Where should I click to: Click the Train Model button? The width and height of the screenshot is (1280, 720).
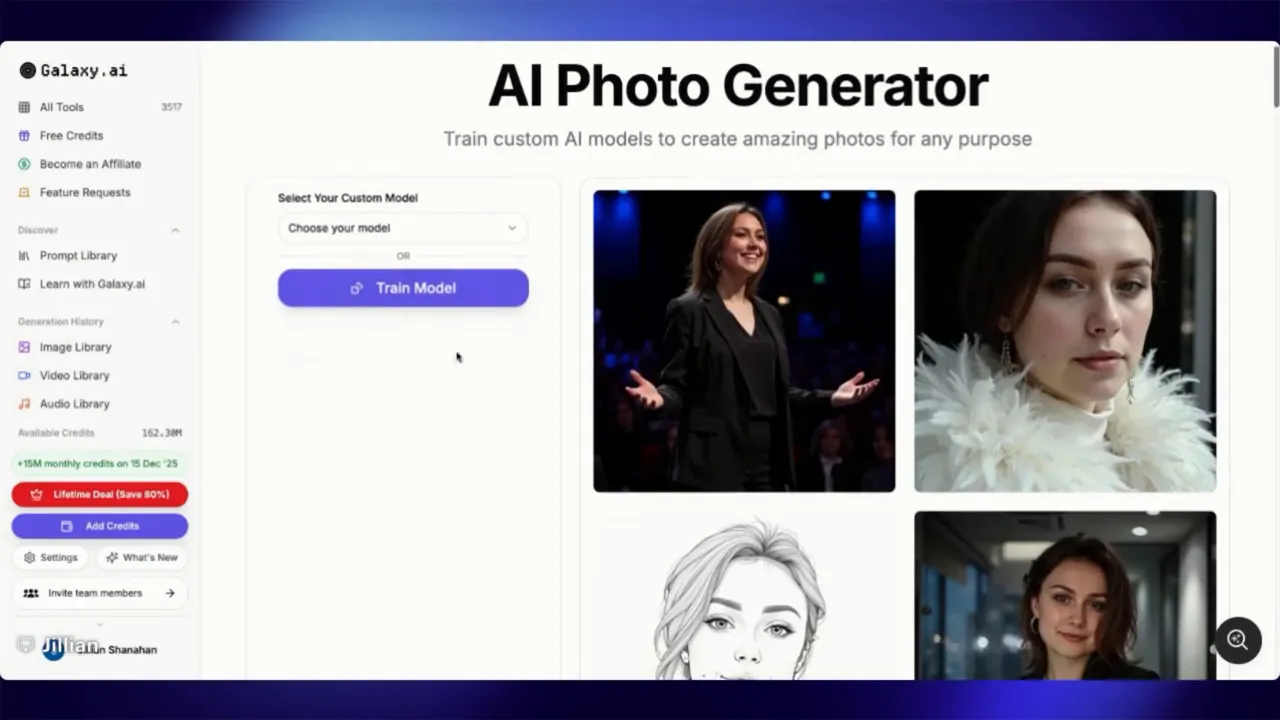tap(402, 288)
